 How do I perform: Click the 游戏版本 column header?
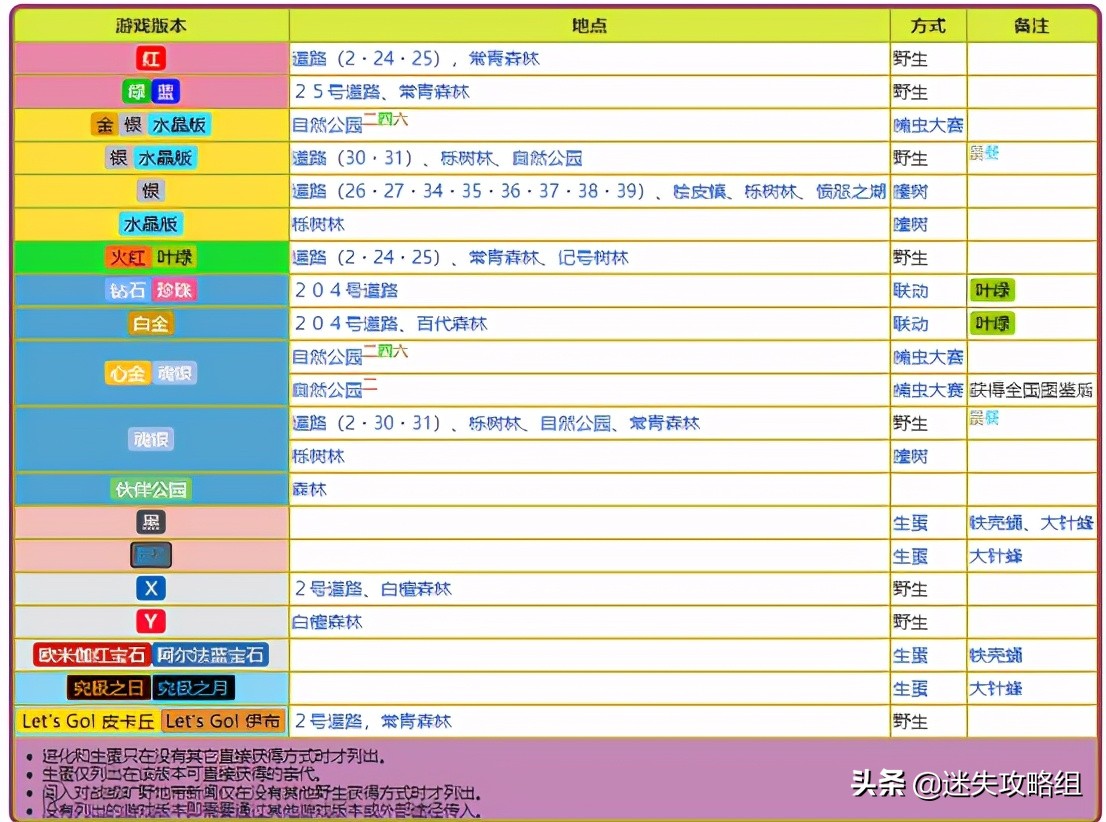[151, 25]
